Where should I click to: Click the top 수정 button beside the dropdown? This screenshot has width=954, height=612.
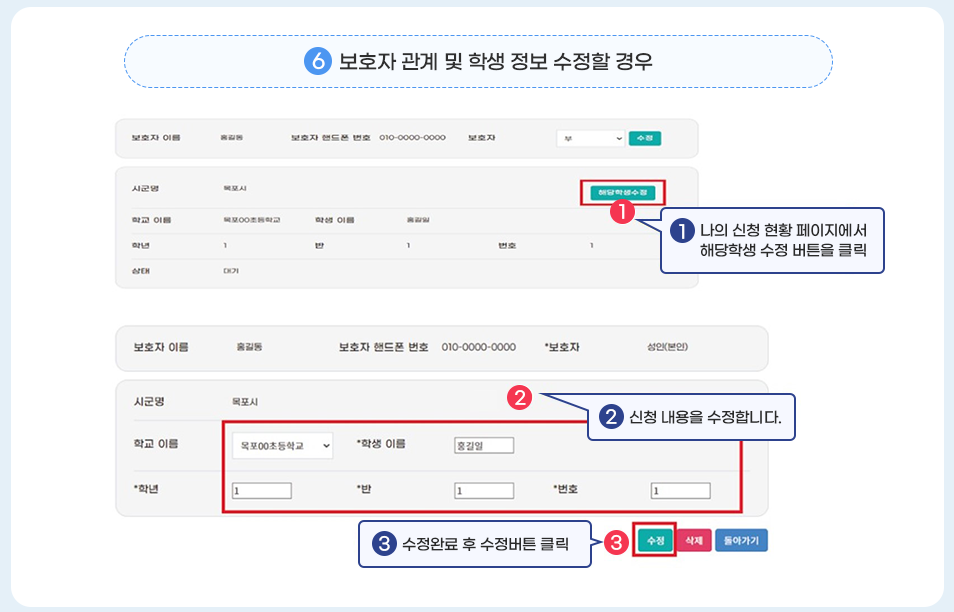[x=647, y=139]
